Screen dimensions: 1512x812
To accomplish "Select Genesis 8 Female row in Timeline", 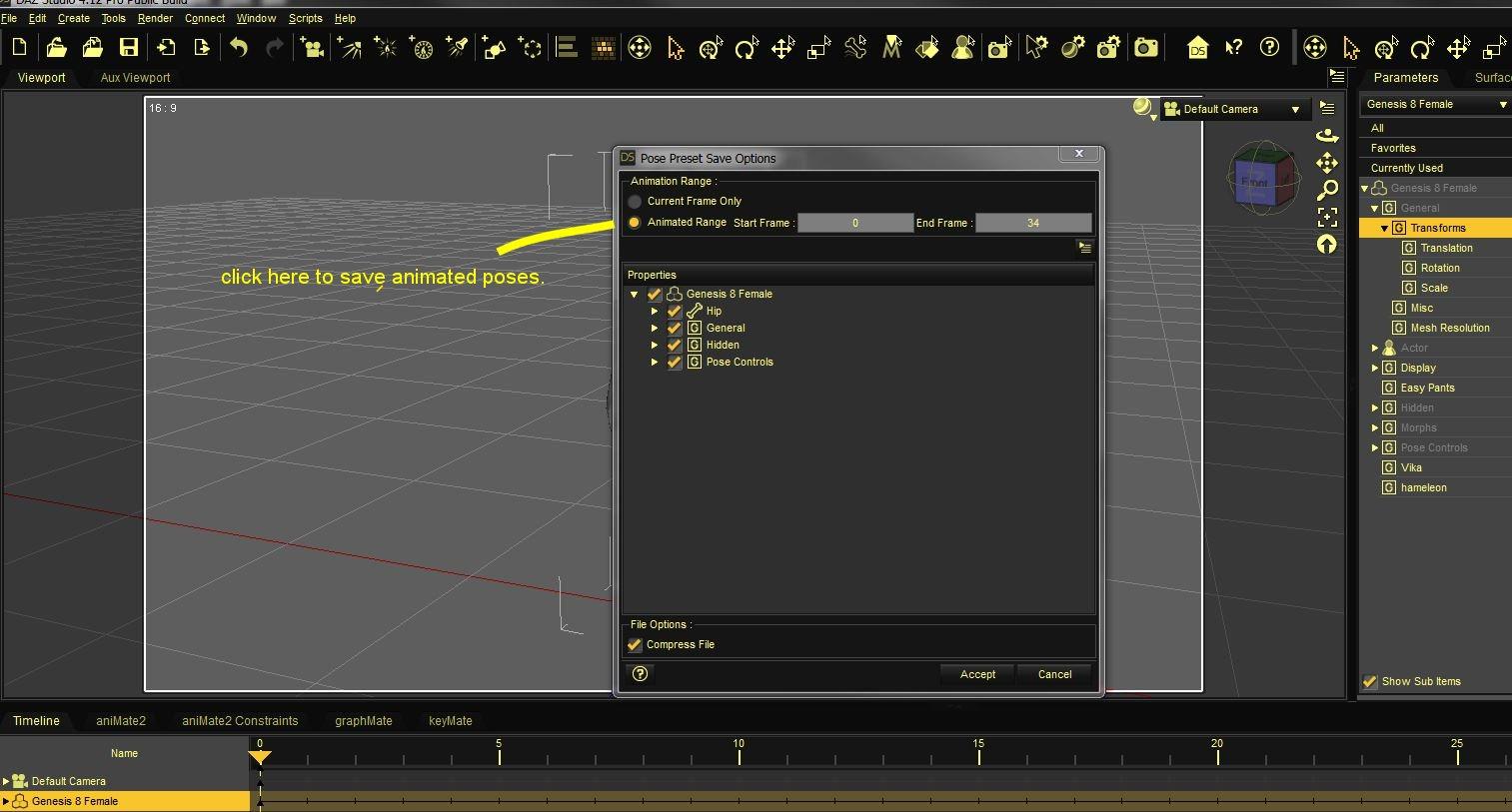I will [x=125, y=802].
